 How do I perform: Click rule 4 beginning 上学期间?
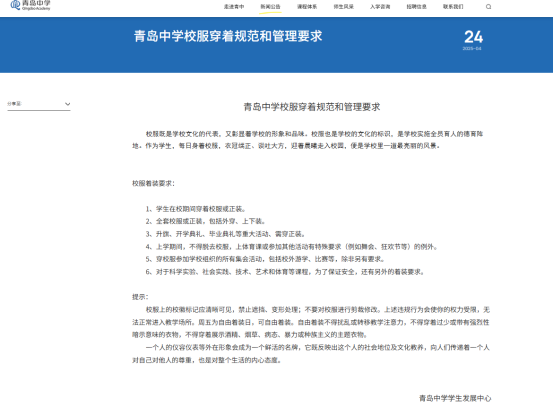point(291,247)
